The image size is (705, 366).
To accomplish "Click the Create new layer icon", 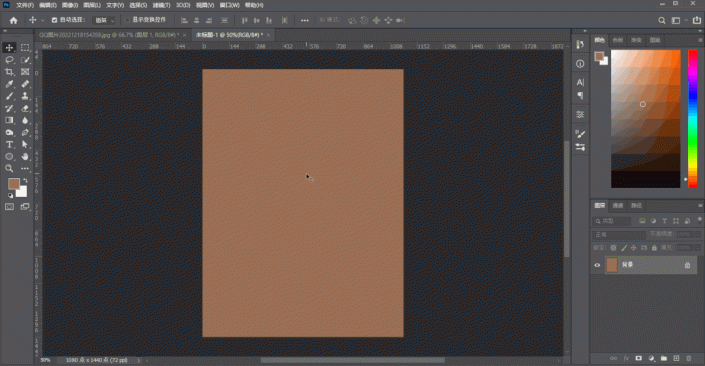I will click(676, 358).
